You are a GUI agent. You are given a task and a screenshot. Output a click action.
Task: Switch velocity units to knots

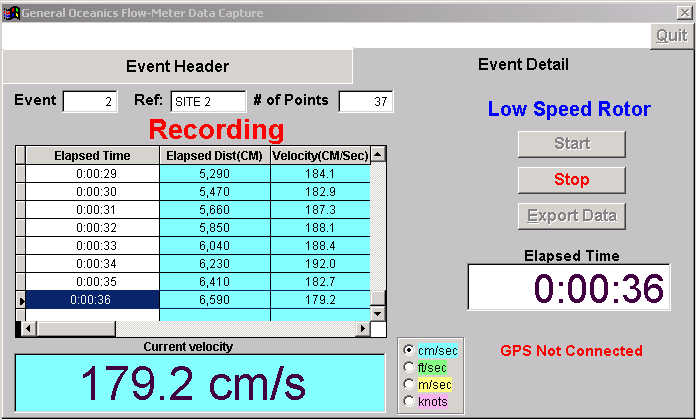[408, 401]
